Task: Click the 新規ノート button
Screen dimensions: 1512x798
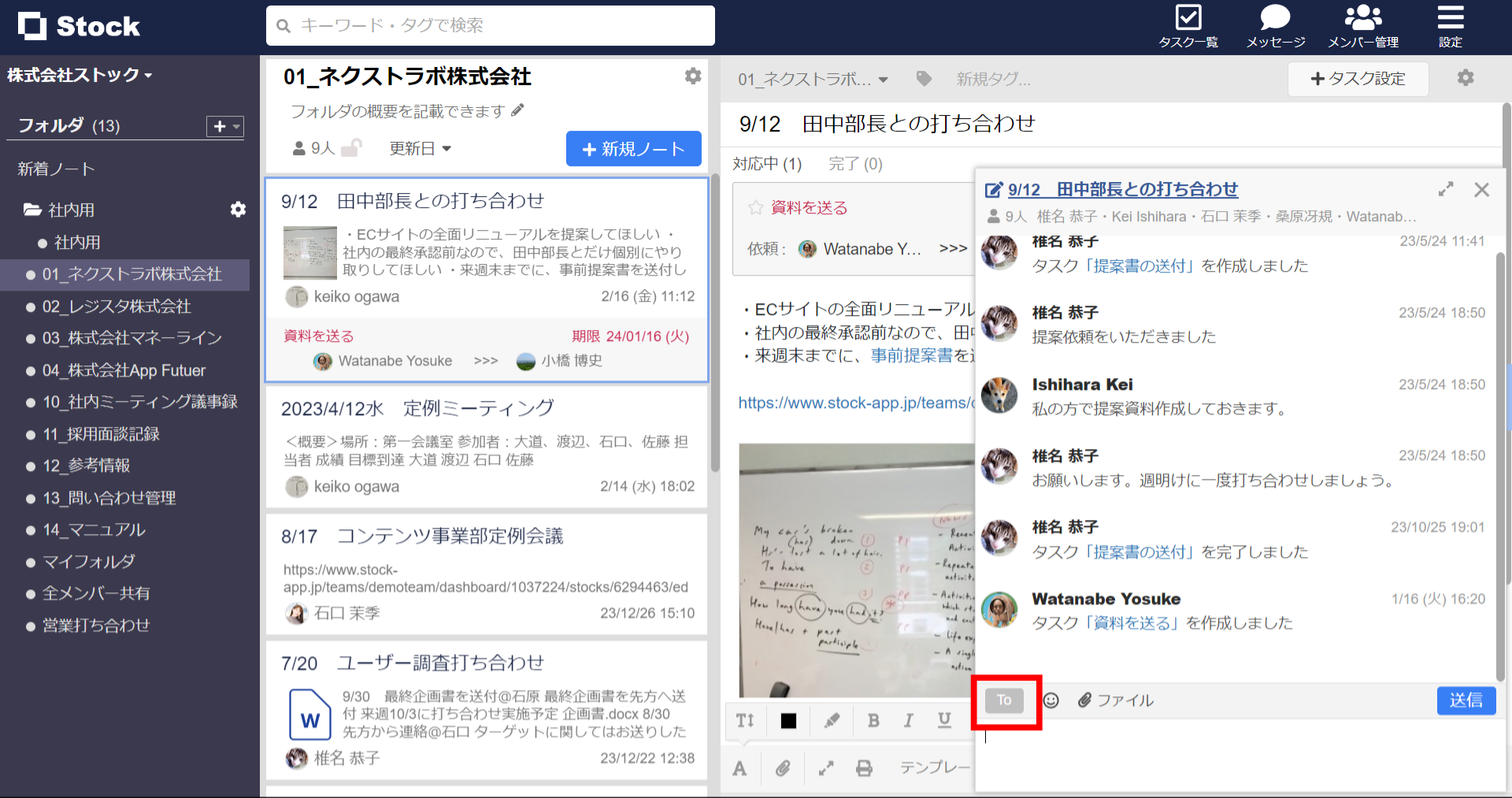Action: 633,148
